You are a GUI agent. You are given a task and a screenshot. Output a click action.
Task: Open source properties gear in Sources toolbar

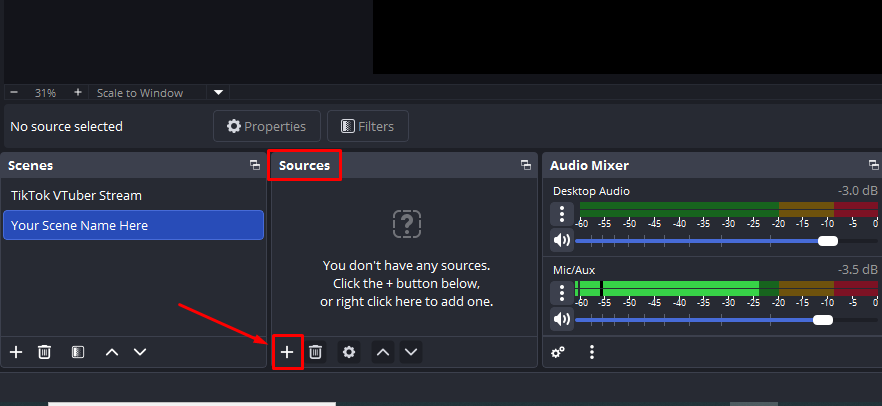(349, 352)
